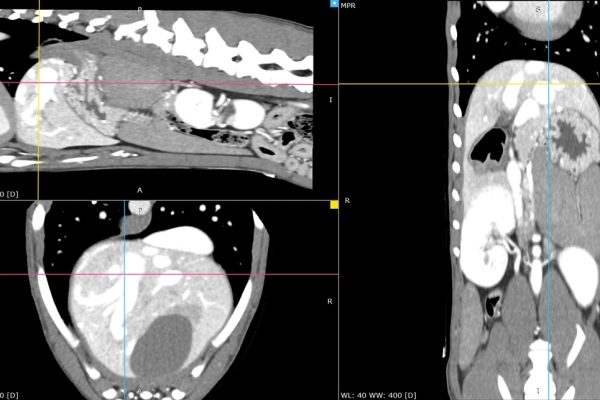
Task: Click the crosshair intersection in sagittal view
Action: pyautogui.click(x=38, y=83)
